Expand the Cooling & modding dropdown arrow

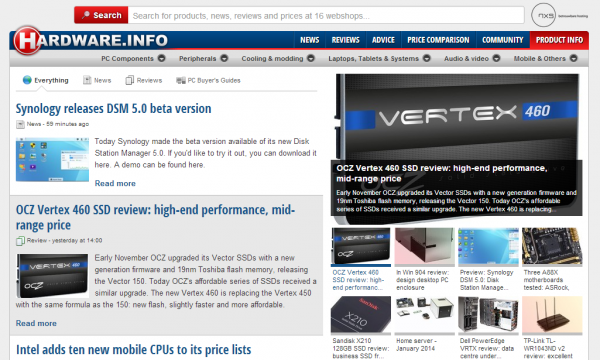tap(311, 58)
